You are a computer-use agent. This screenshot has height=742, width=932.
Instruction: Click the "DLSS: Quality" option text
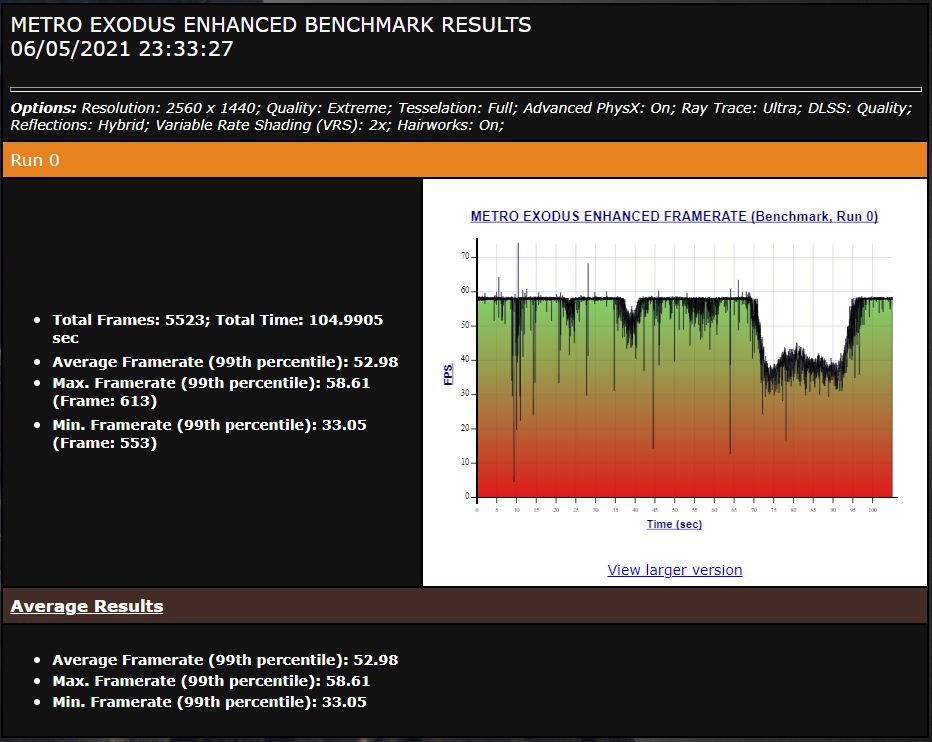859,108
